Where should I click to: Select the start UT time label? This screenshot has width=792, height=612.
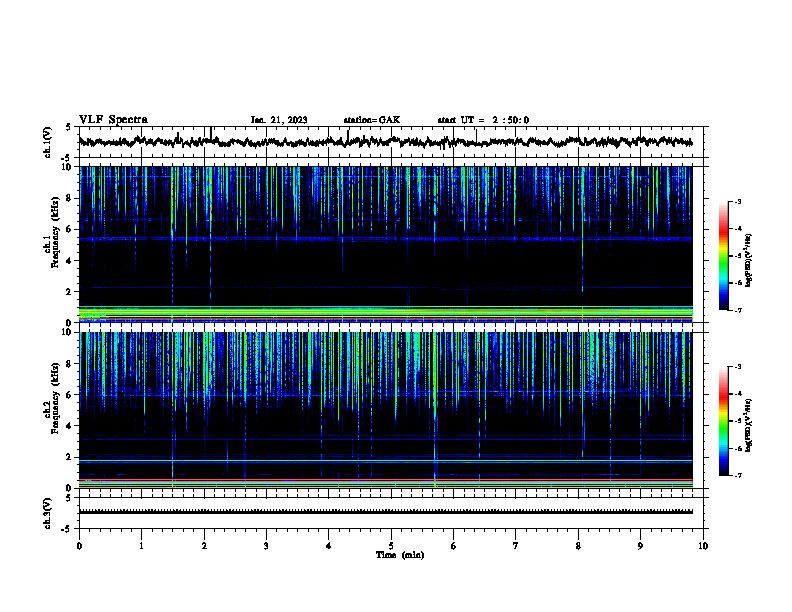[x=483, y=120]
